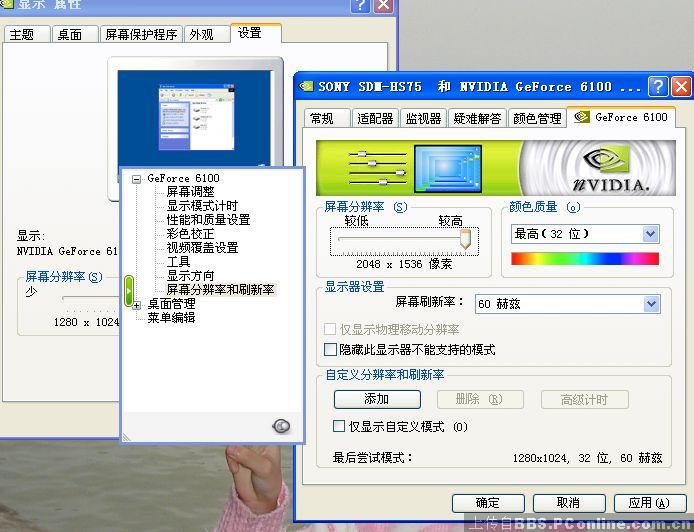694x532 pixels.
Task: Click the rainbow color quality bar
Action: pyautogui.click(x=585, y=258)
